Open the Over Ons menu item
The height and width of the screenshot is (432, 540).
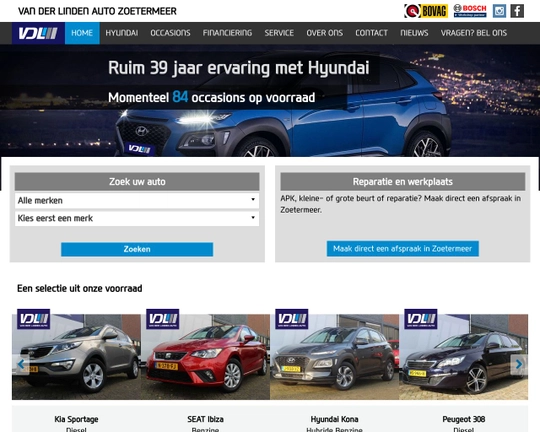324,33
